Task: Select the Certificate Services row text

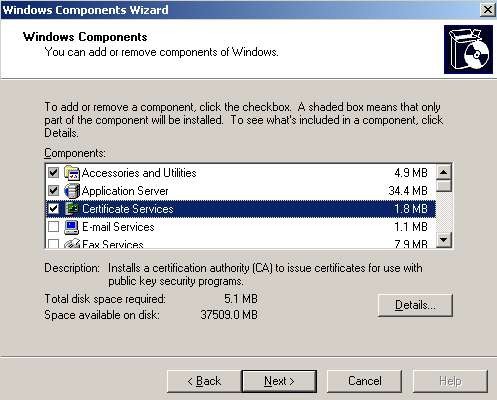Action: tap(128, 209)
